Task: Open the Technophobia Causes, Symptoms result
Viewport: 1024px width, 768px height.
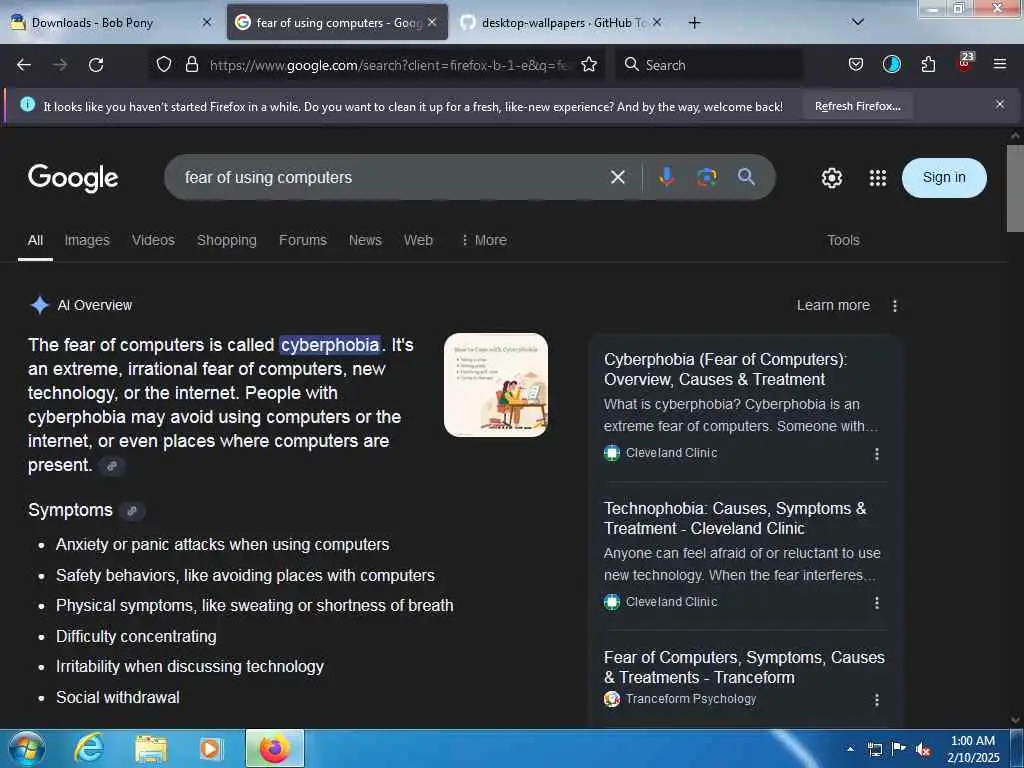Action: point(735,518)
